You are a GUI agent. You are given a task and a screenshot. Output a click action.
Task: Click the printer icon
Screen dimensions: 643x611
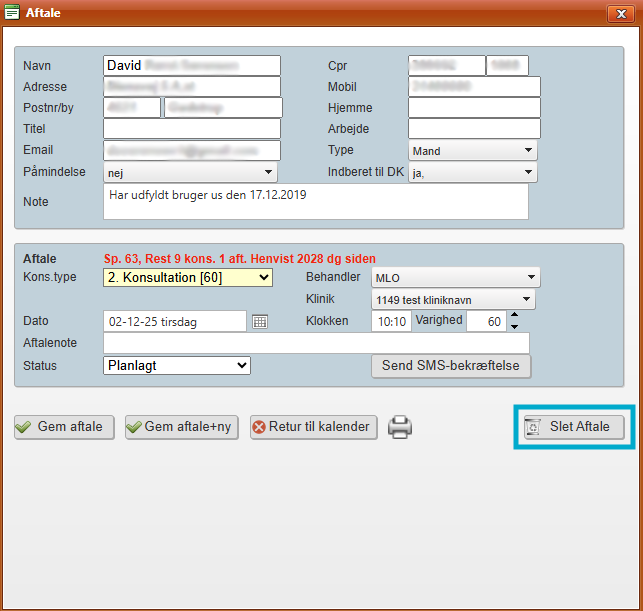pyautogui.click(x=400, y=427)
